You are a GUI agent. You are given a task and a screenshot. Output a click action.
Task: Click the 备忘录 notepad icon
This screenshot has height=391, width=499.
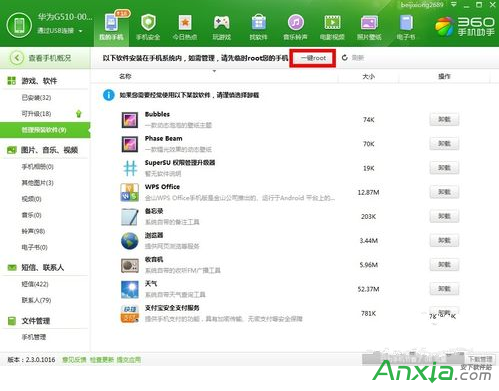(130, 217)
